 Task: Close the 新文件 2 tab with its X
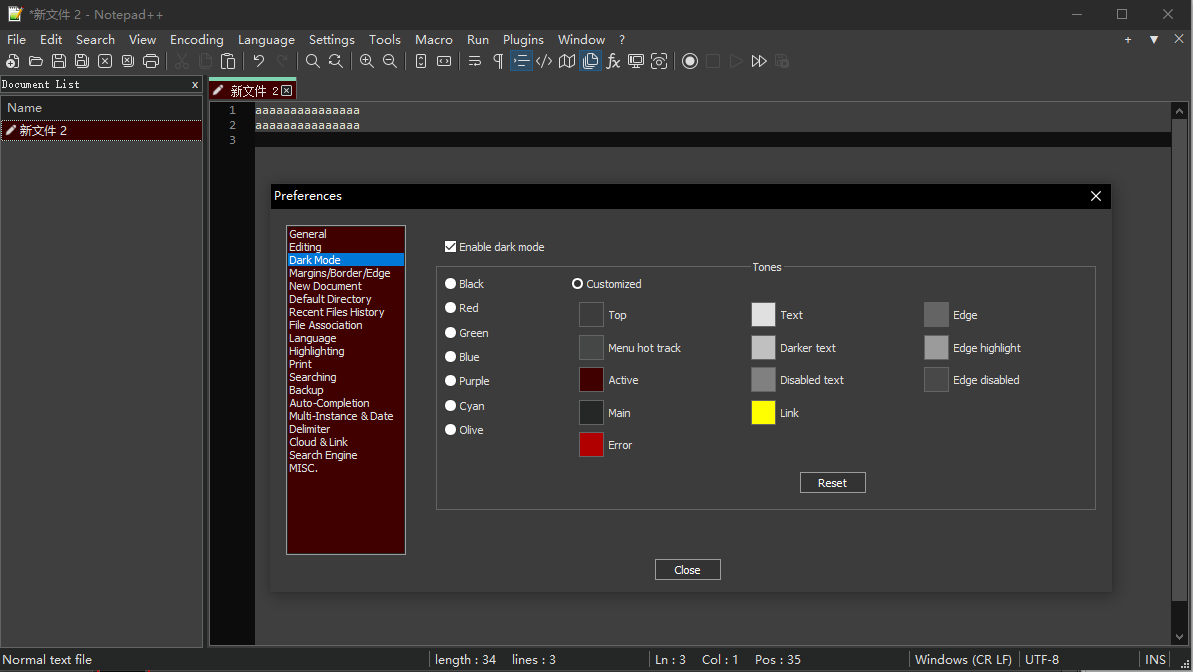287,91
